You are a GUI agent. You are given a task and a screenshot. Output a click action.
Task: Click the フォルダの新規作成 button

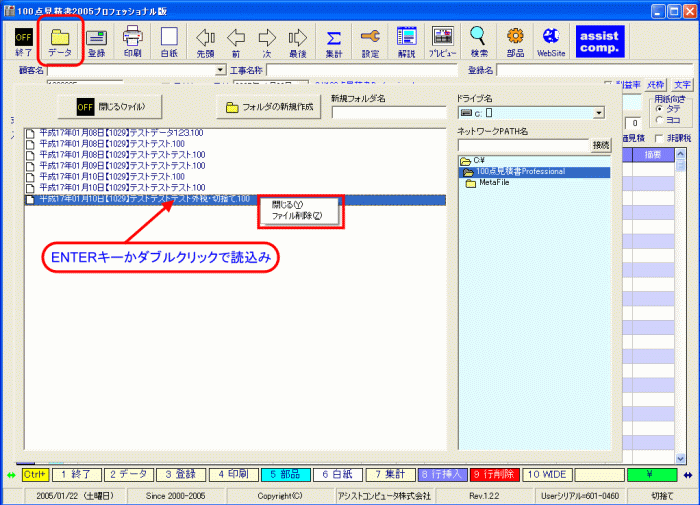tap(268, 107)
